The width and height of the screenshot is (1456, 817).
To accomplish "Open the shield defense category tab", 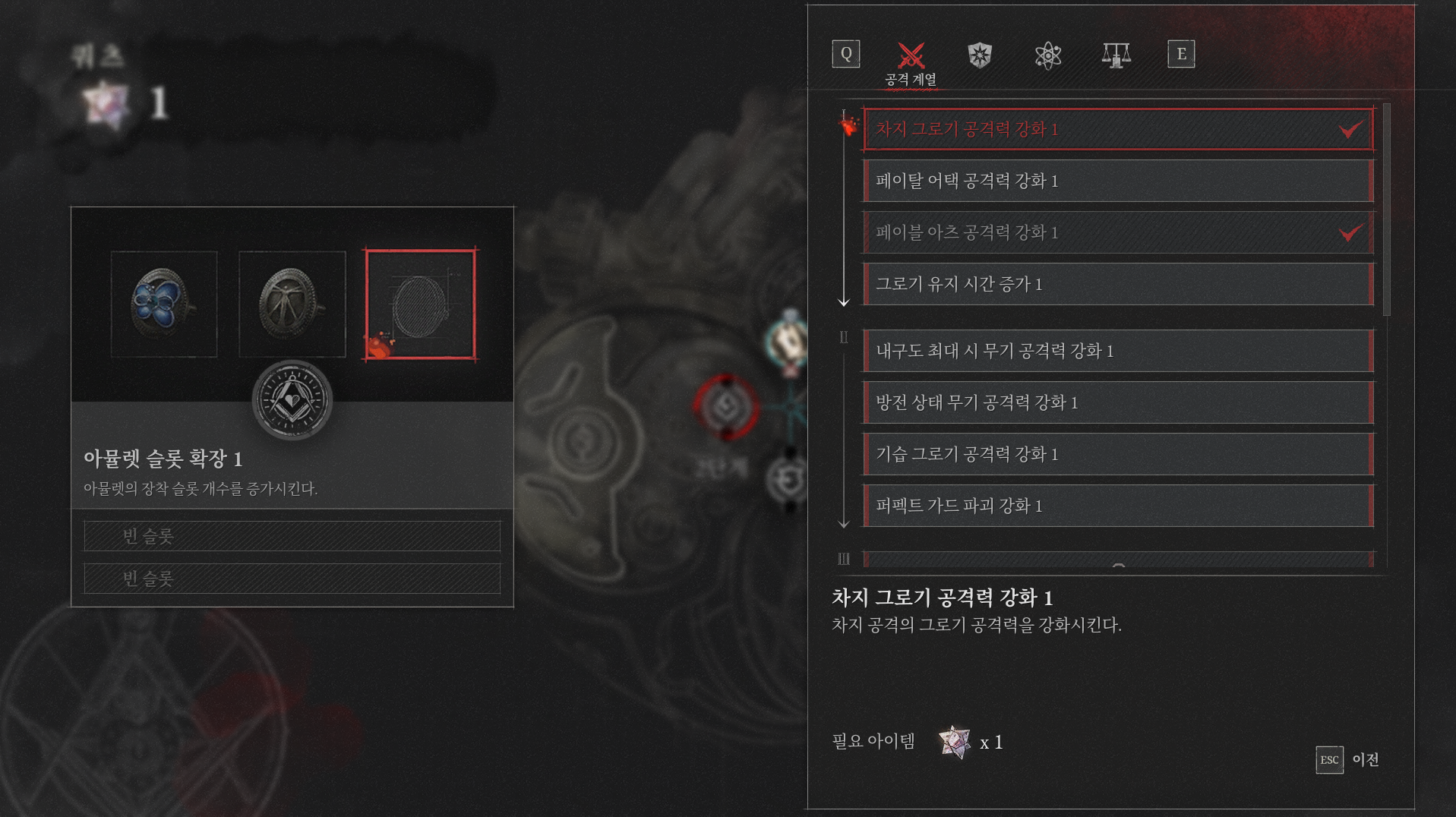I will click(980, 55).
